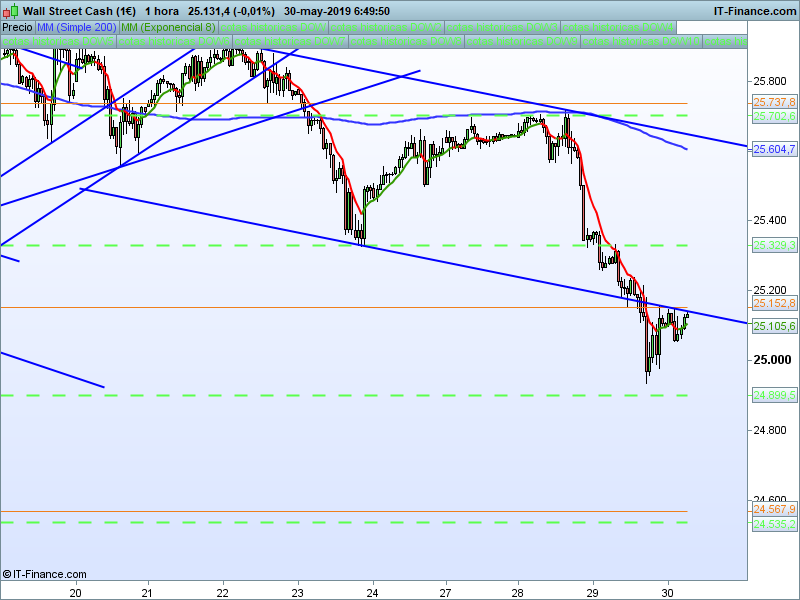
Task: Click the 25.400 axis value
Action: pos(770,220)
